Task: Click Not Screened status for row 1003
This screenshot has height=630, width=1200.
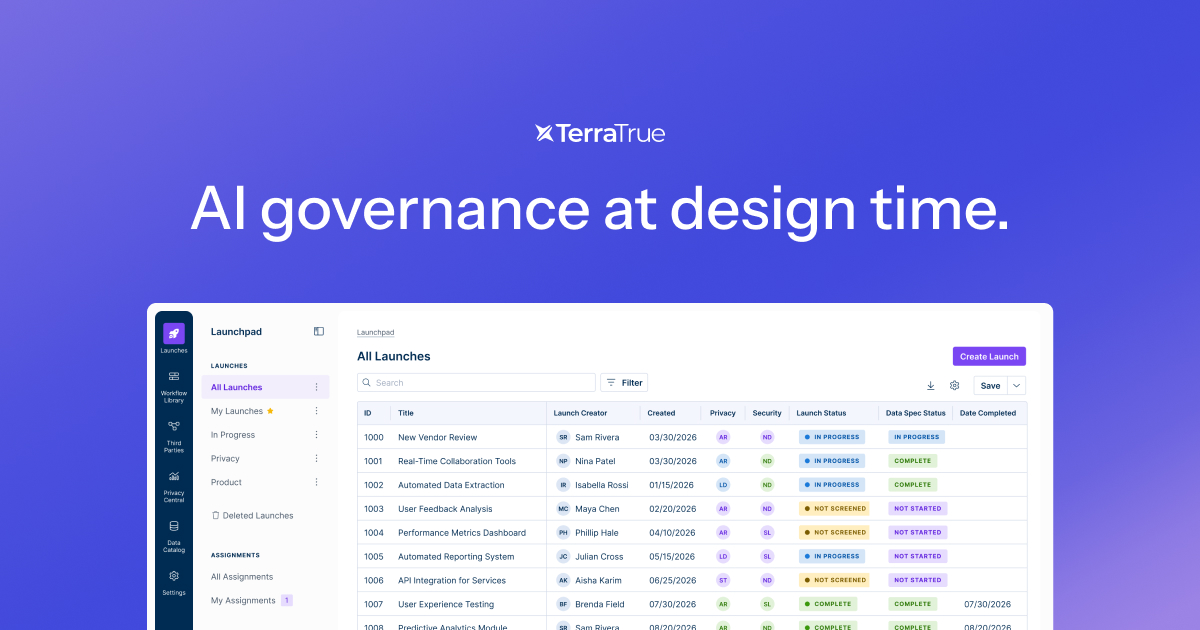Action: coord(835,509)
